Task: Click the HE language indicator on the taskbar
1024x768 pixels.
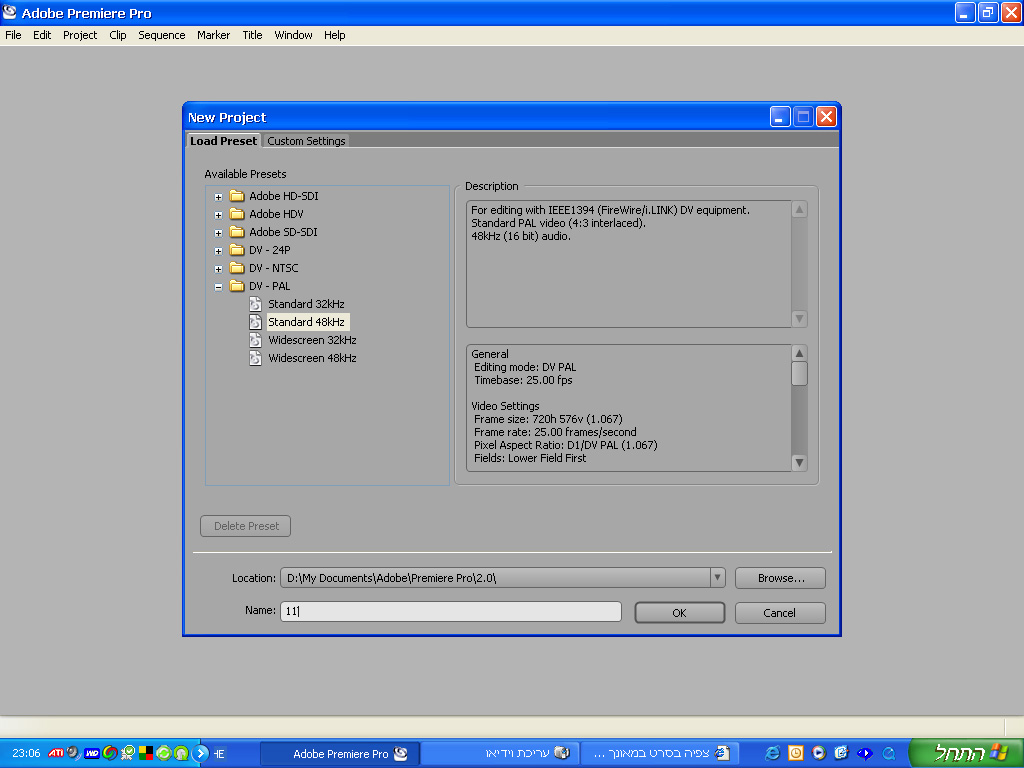Action: [219, 754]
